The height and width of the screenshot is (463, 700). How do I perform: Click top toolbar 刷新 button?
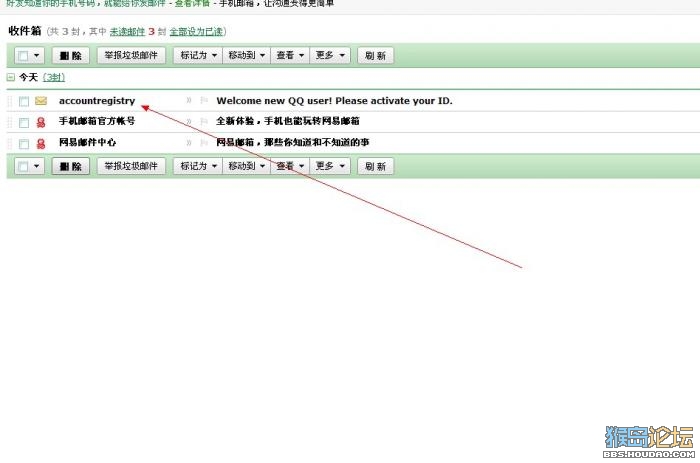coord(375,55)
